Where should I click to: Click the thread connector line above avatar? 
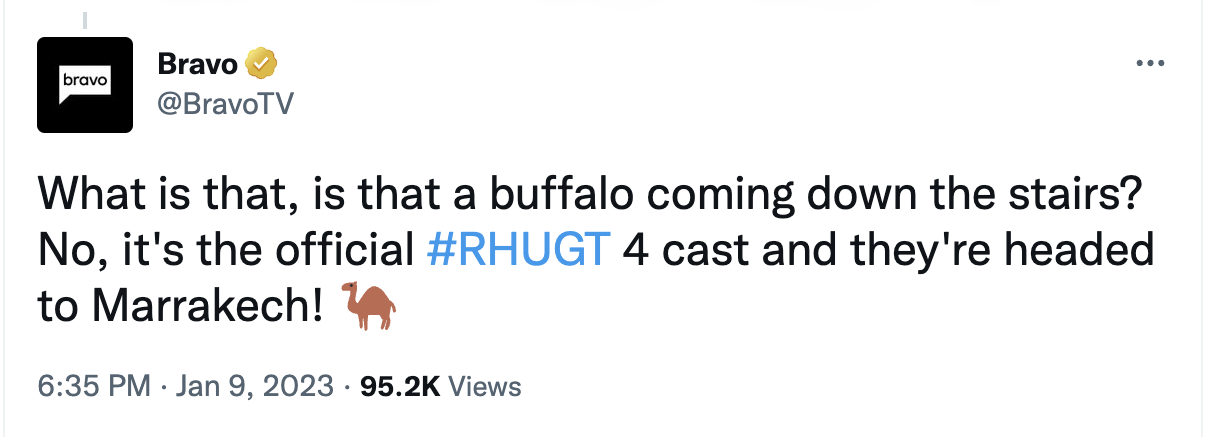(x=85, y=17)
